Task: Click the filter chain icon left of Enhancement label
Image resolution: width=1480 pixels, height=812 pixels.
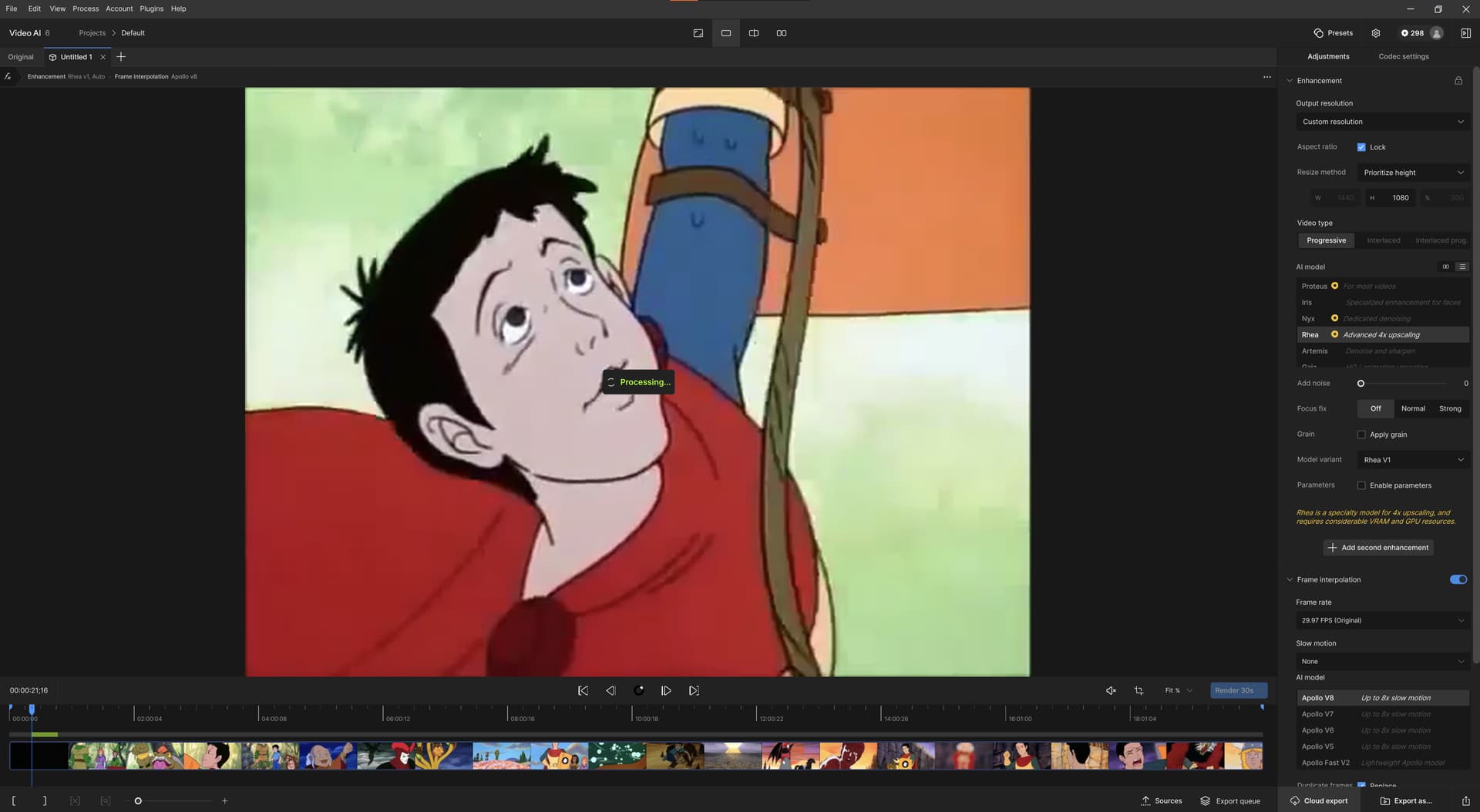Action: tap(8, 76)
